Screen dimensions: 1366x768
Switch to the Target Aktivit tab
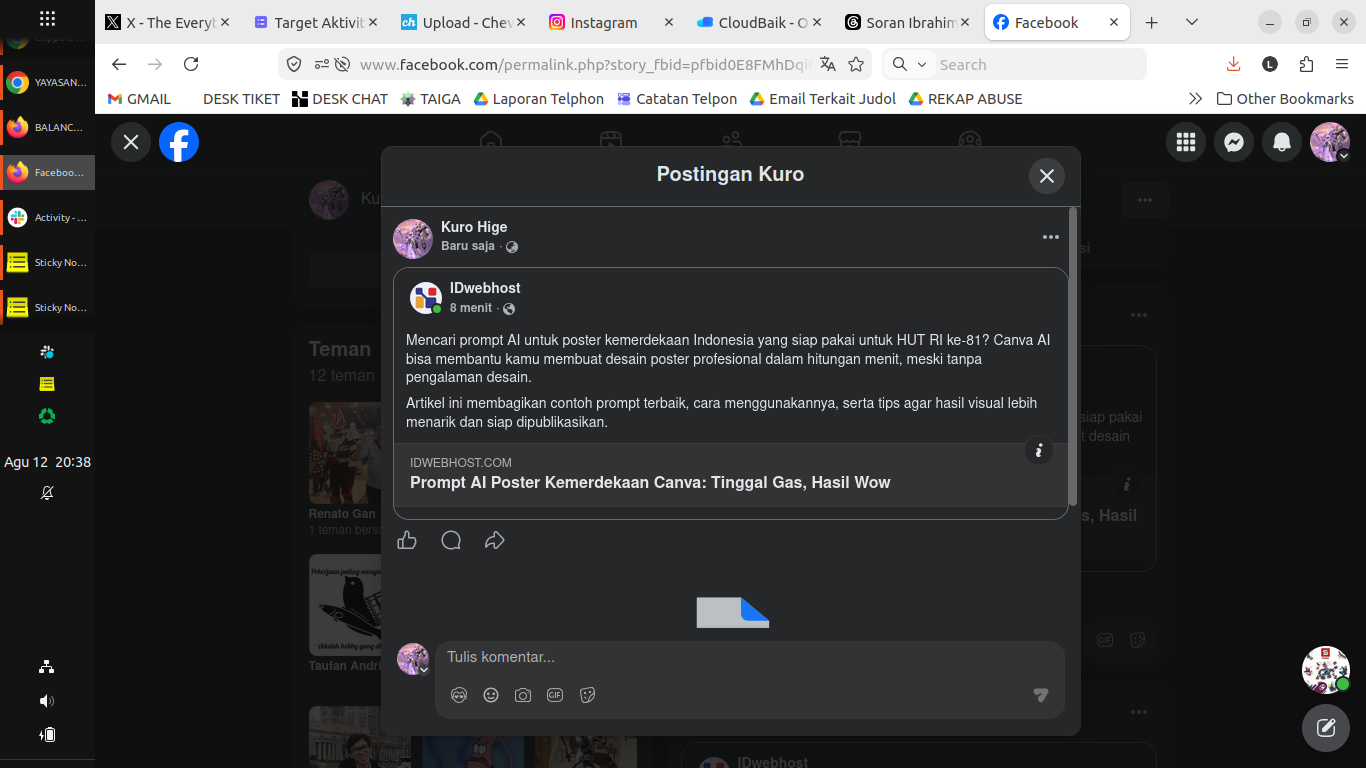tap(315, 22)
